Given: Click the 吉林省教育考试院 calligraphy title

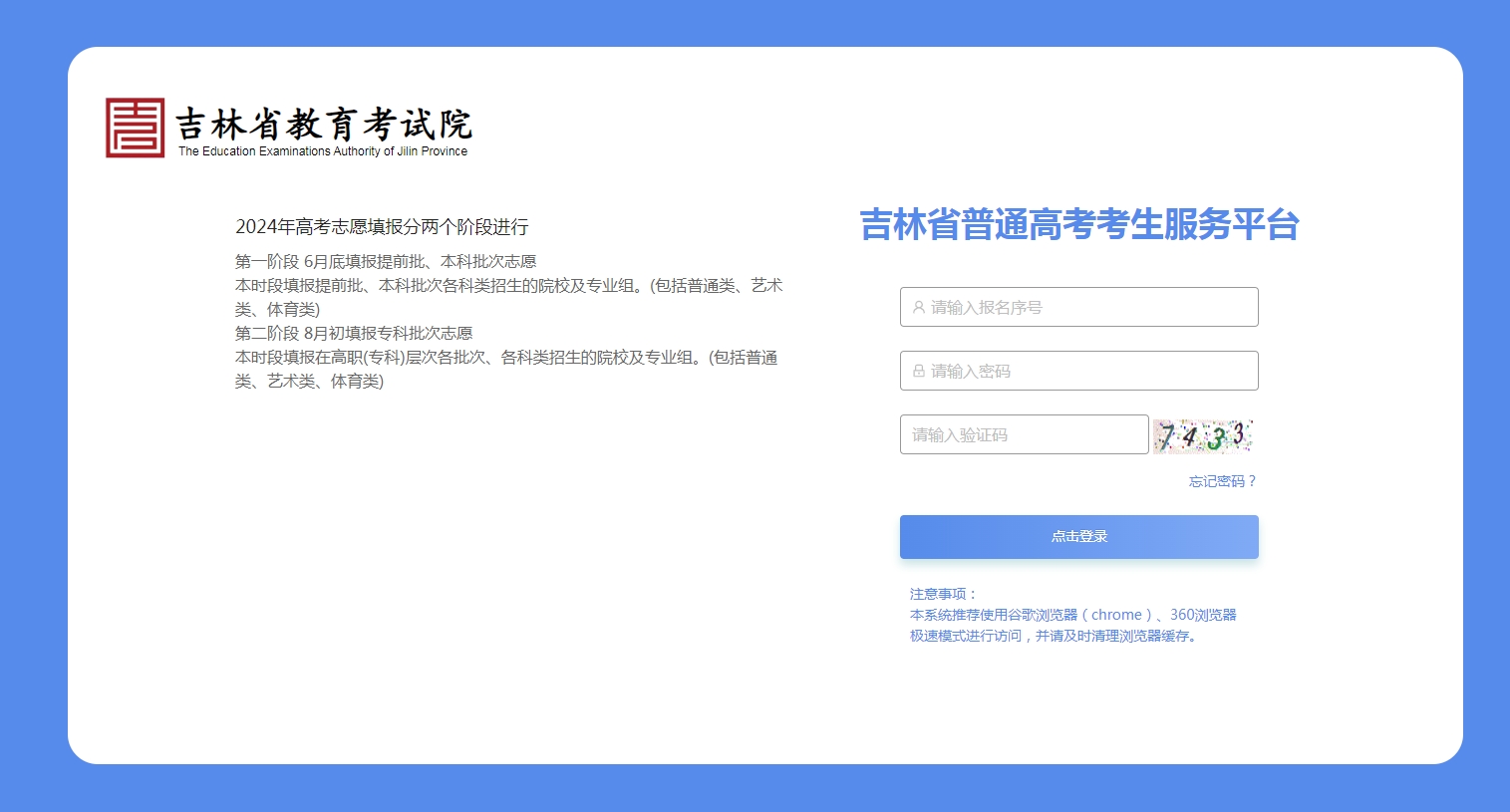Looking at the screenshot, I should [323, 124].
